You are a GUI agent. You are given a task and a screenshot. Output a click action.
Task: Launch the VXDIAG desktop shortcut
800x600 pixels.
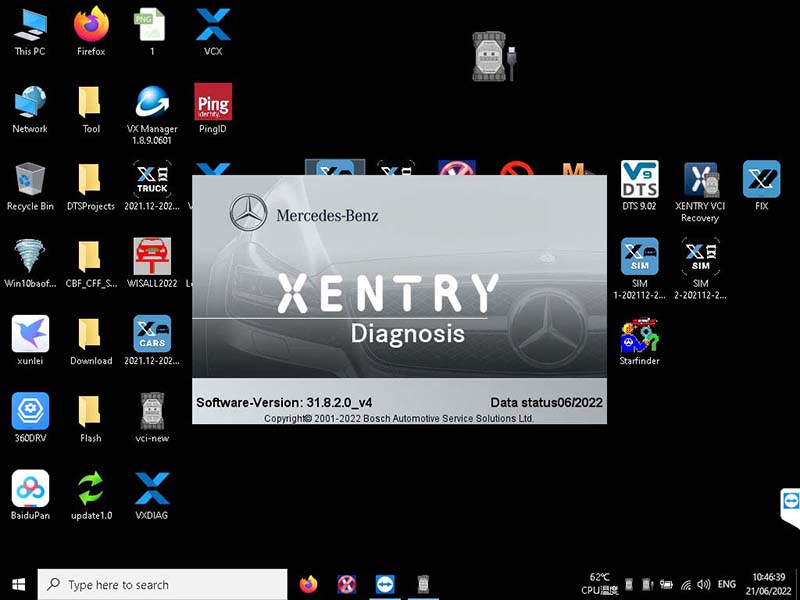click(x=152, y=496)
